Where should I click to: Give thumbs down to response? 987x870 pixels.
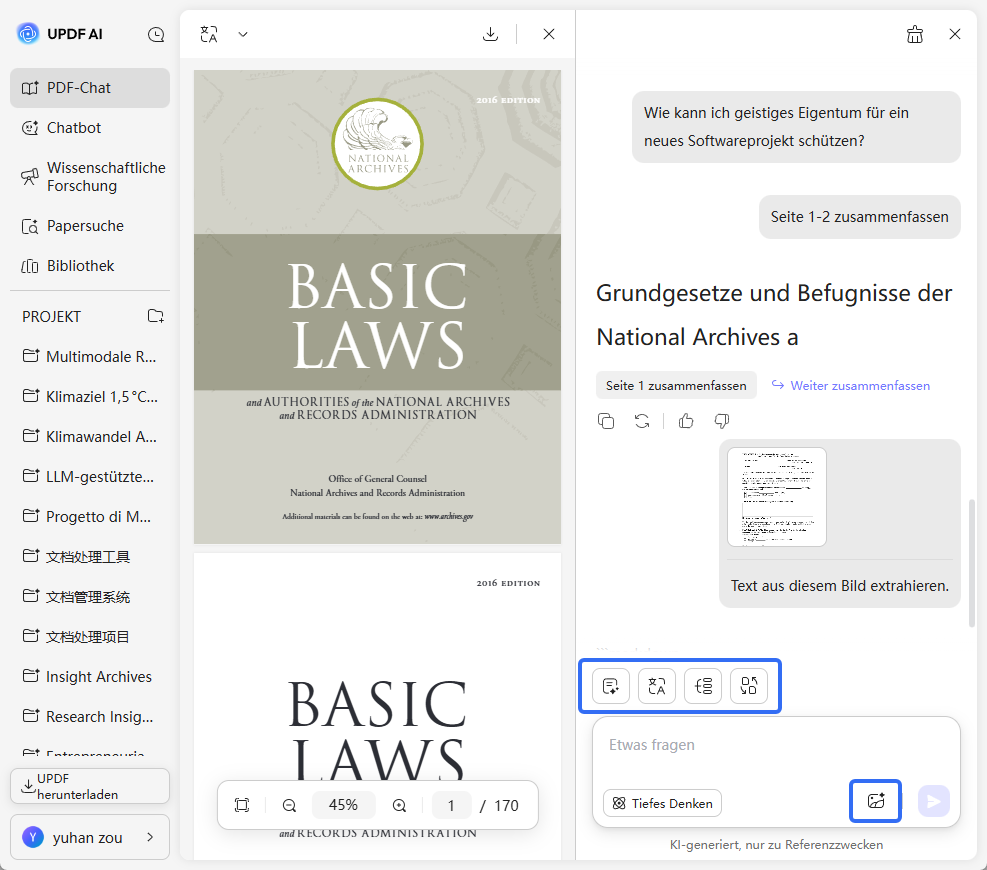(722, 421)
